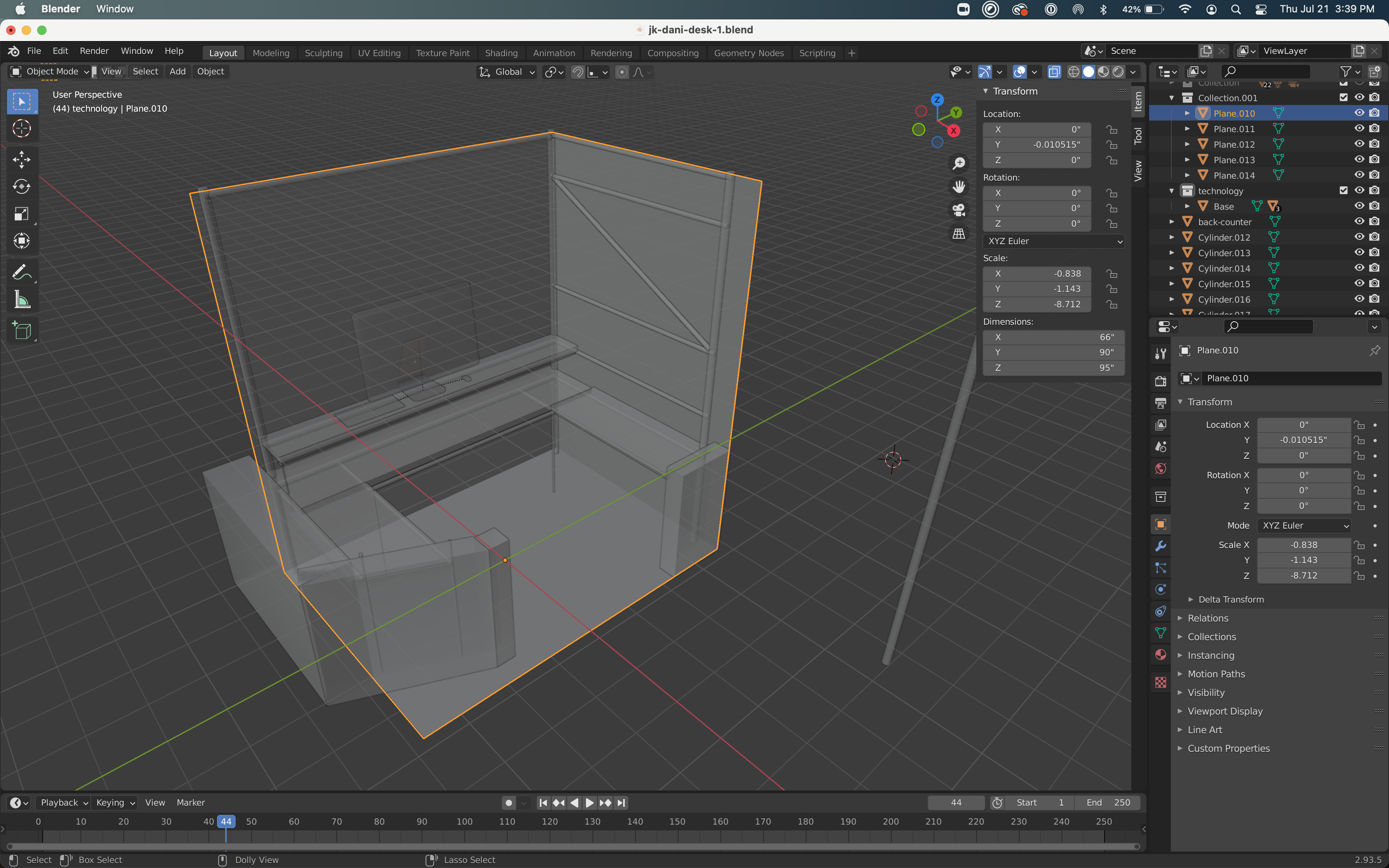Select the Annotate pencil tool
This screenshot has height=868, width=1389.
click(x=21, y=272)
